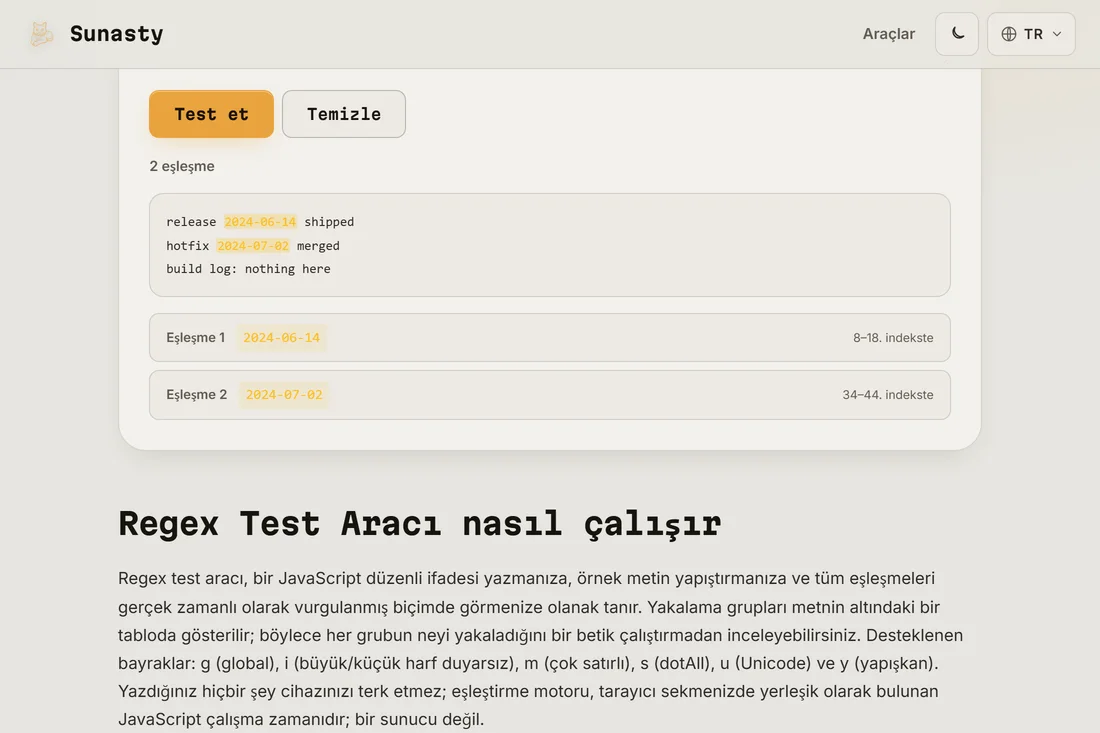Open the TR language dropdown
The image size is (1100, 733).
tap(1031, 34)
